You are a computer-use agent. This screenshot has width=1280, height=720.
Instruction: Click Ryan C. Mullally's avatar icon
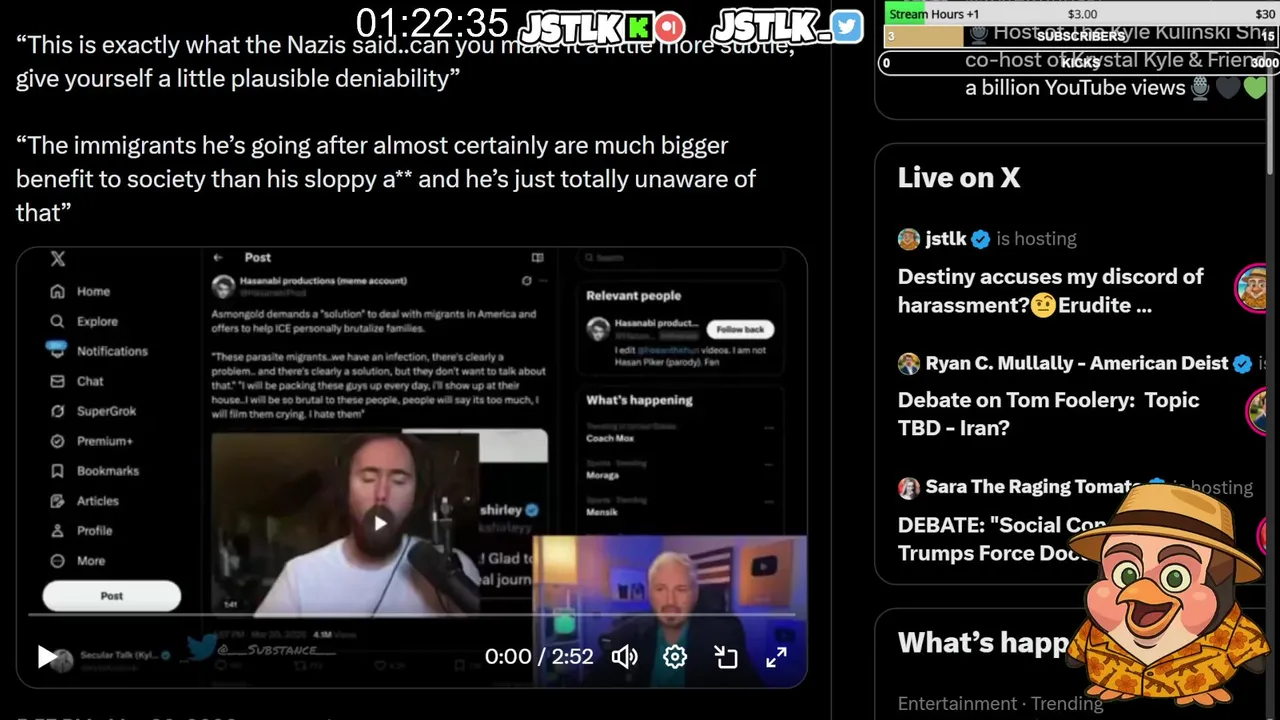click(908, 364)
